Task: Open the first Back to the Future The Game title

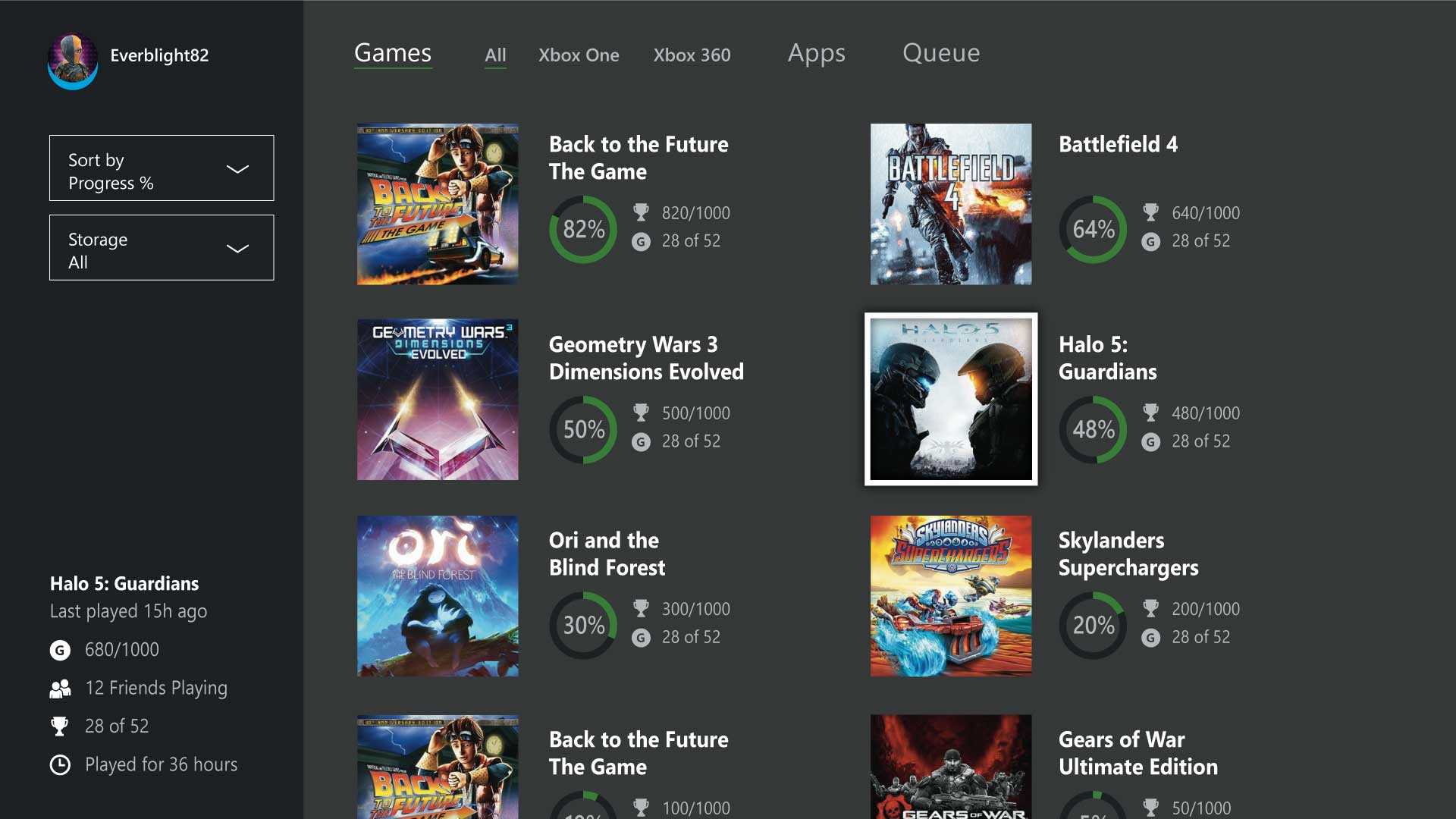Action: [x=639, y=158]
